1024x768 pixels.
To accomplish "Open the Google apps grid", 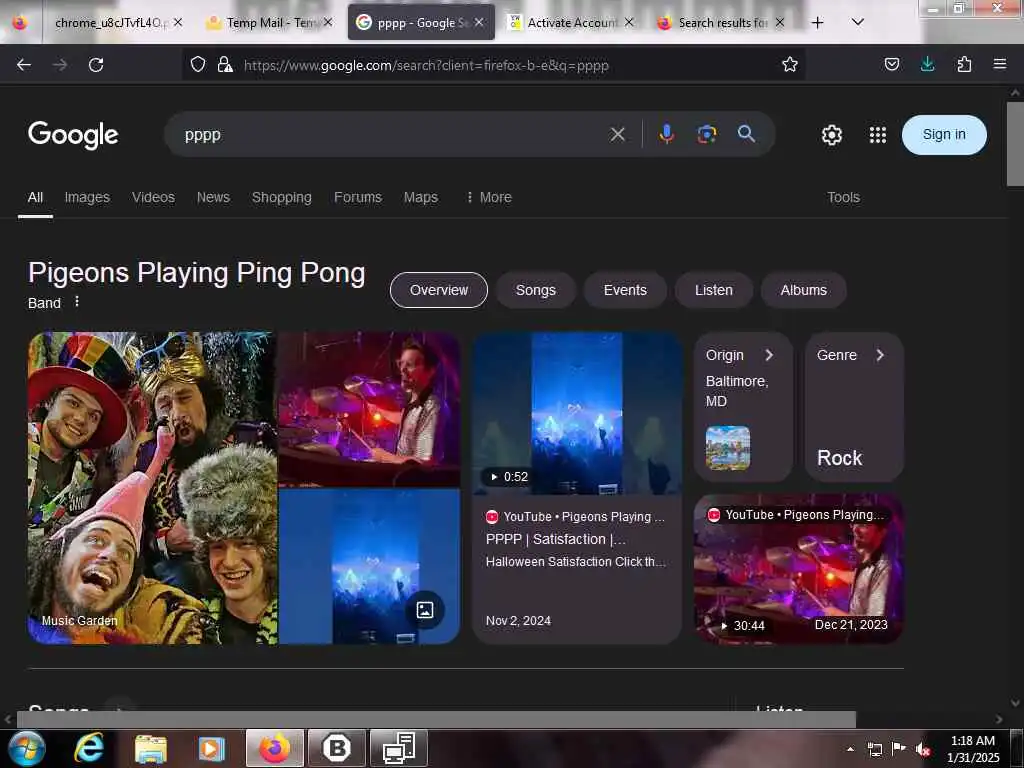I will coord(878,135).
